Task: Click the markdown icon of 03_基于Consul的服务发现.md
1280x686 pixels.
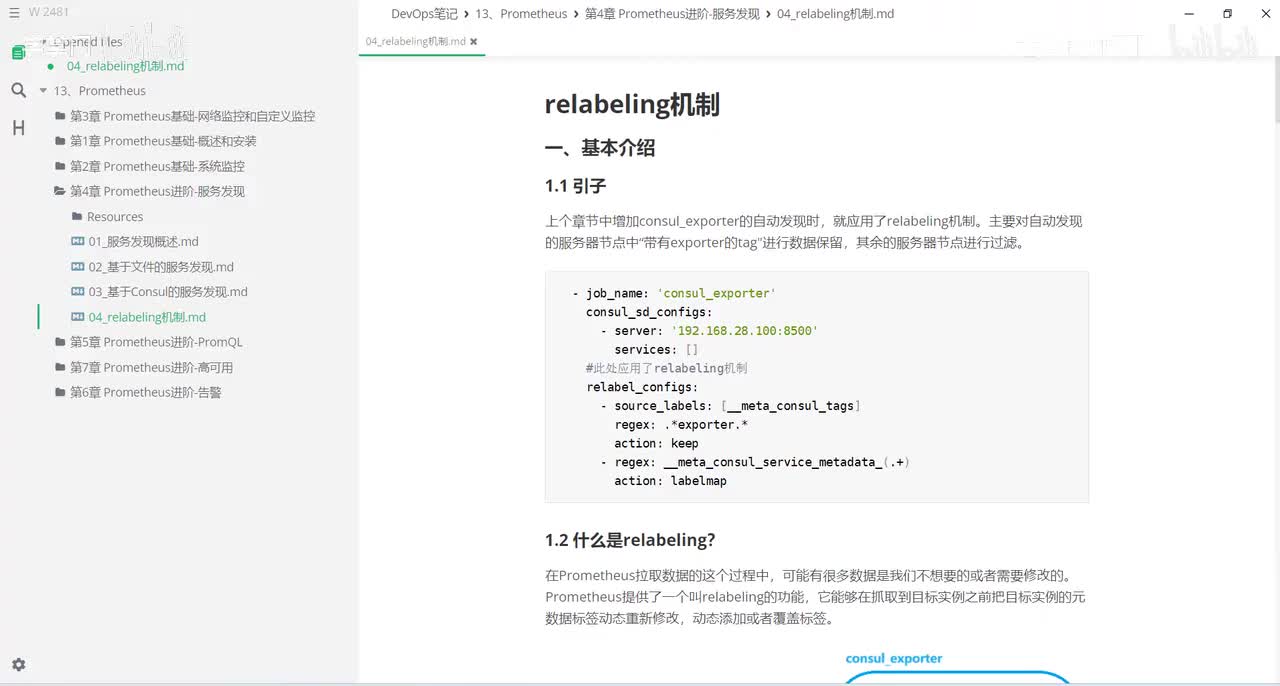Action: (x=78, y=291)
